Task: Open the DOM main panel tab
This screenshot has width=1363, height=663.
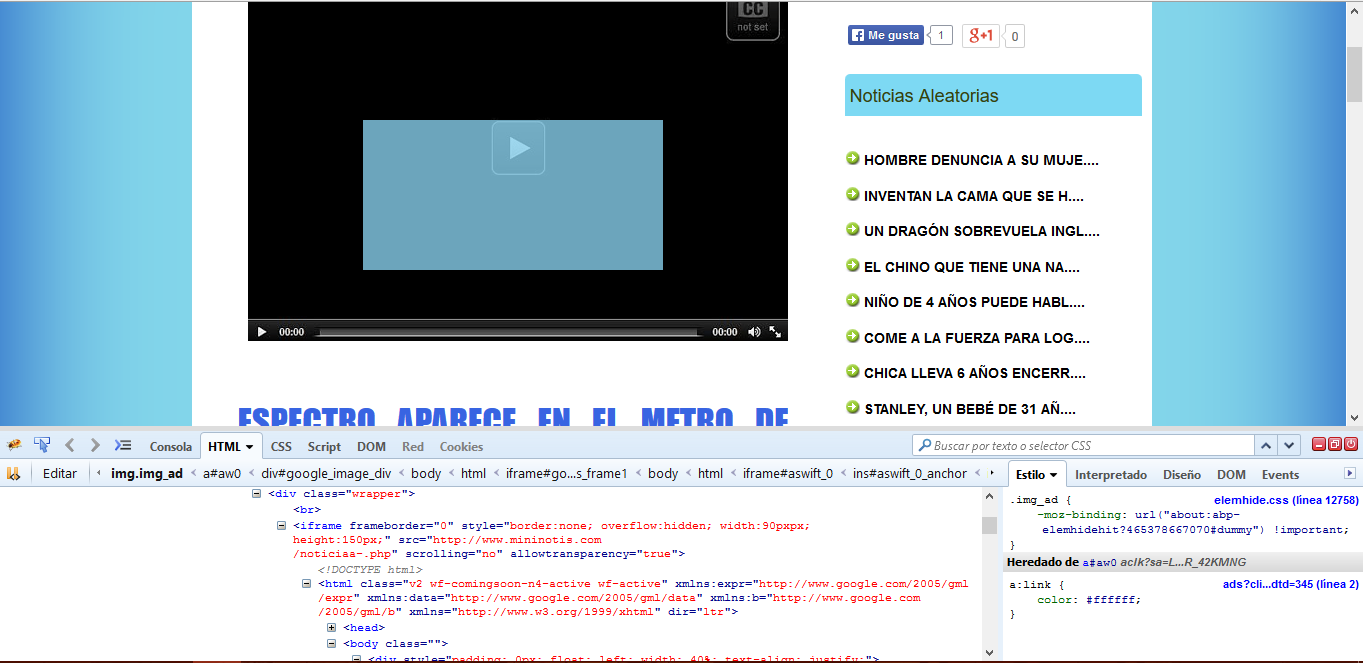Action: click(x=372, y=447)
